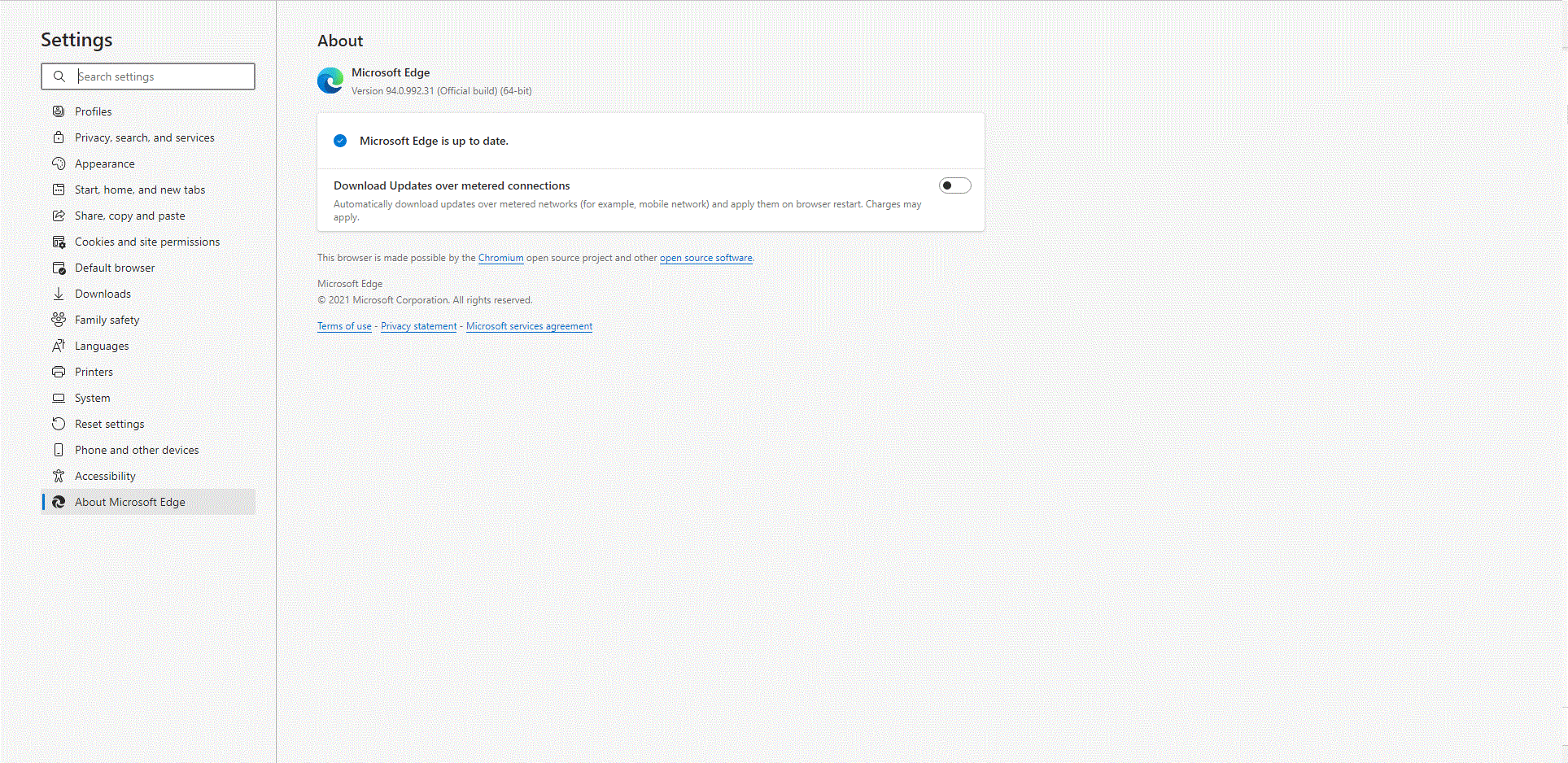The width and height of the screenshot is (1568, 763).
Task: Go to Appearance settings
Action: pyautogui.click(x=148, y=163)
